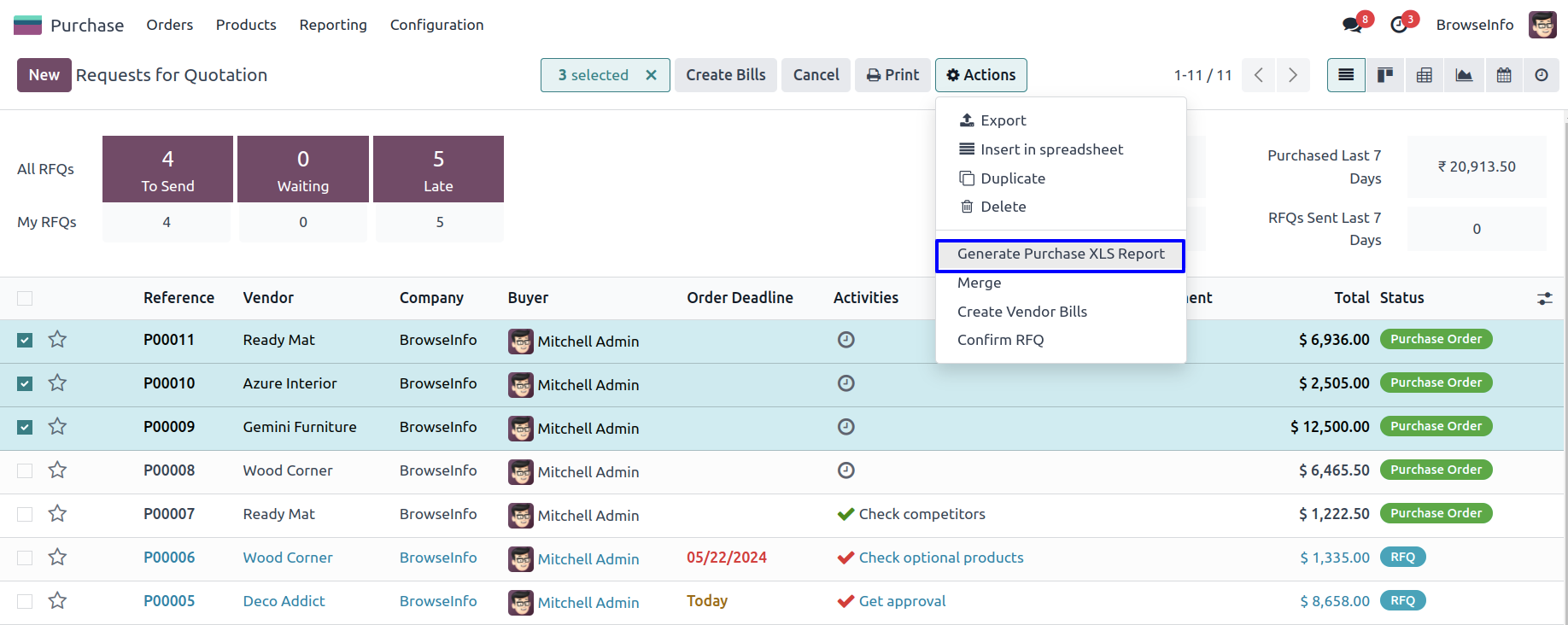Select the P00007 row checkbox
Viewport: 1568px width, 625px height.
(25, 514)
